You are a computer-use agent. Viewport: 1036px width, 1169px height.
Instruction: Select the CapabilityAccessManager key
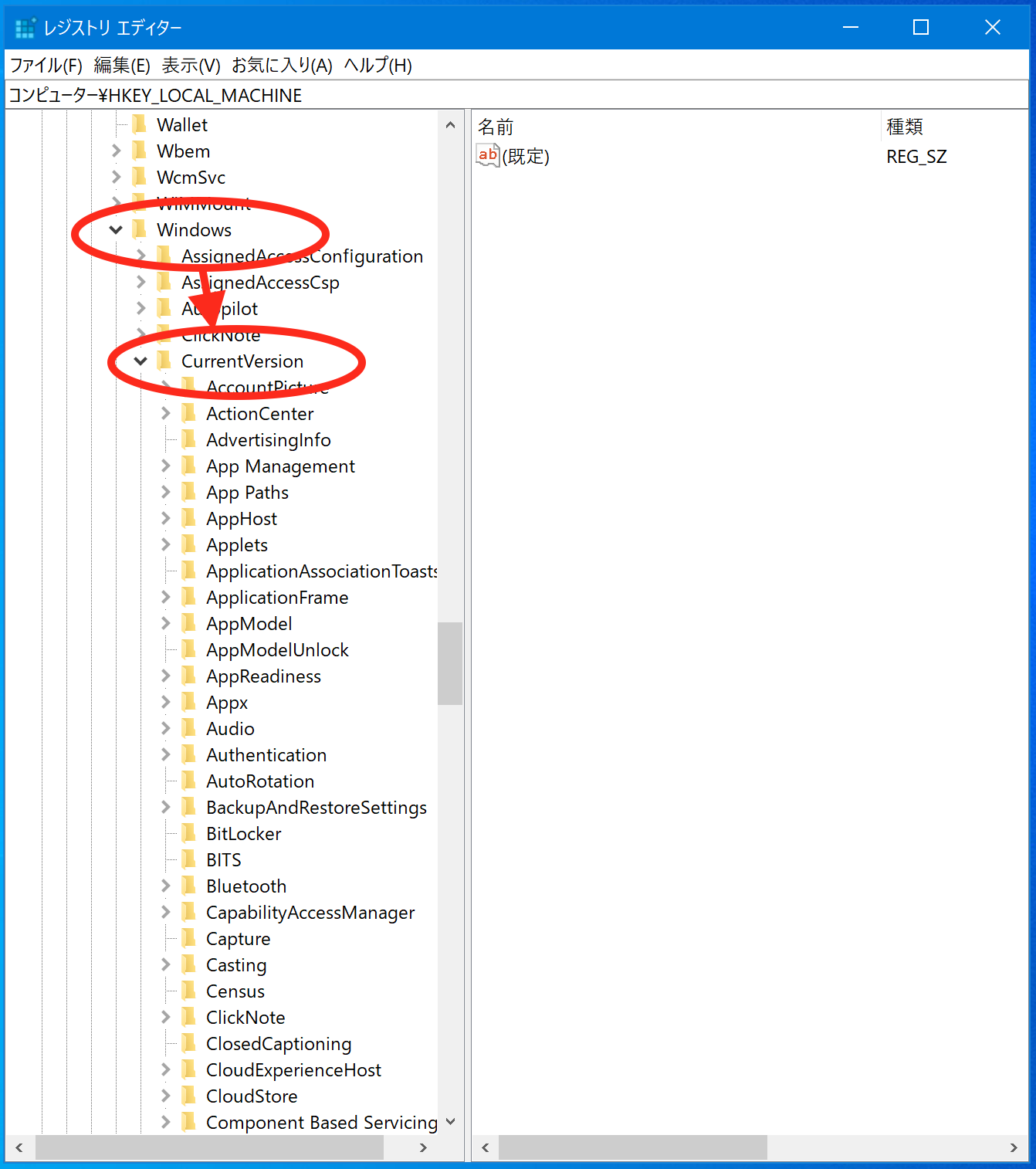[310, 913]
